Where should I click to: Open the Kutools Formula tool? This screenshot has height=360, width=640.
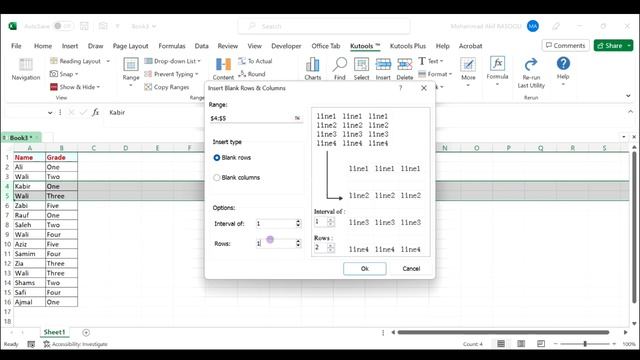point(497,71)
